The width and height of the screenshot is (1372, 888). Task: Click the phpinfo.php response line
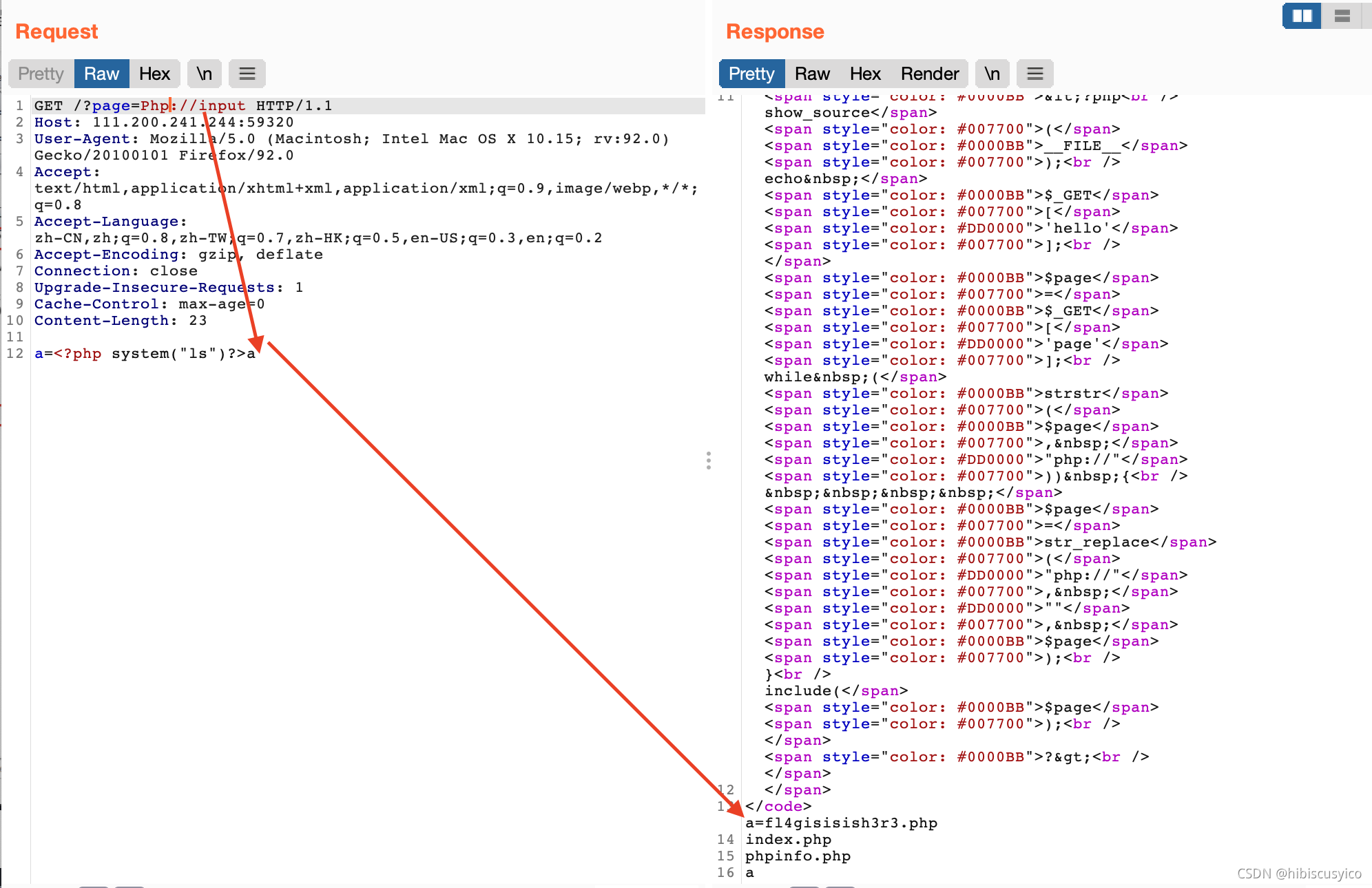pos(798,856)
